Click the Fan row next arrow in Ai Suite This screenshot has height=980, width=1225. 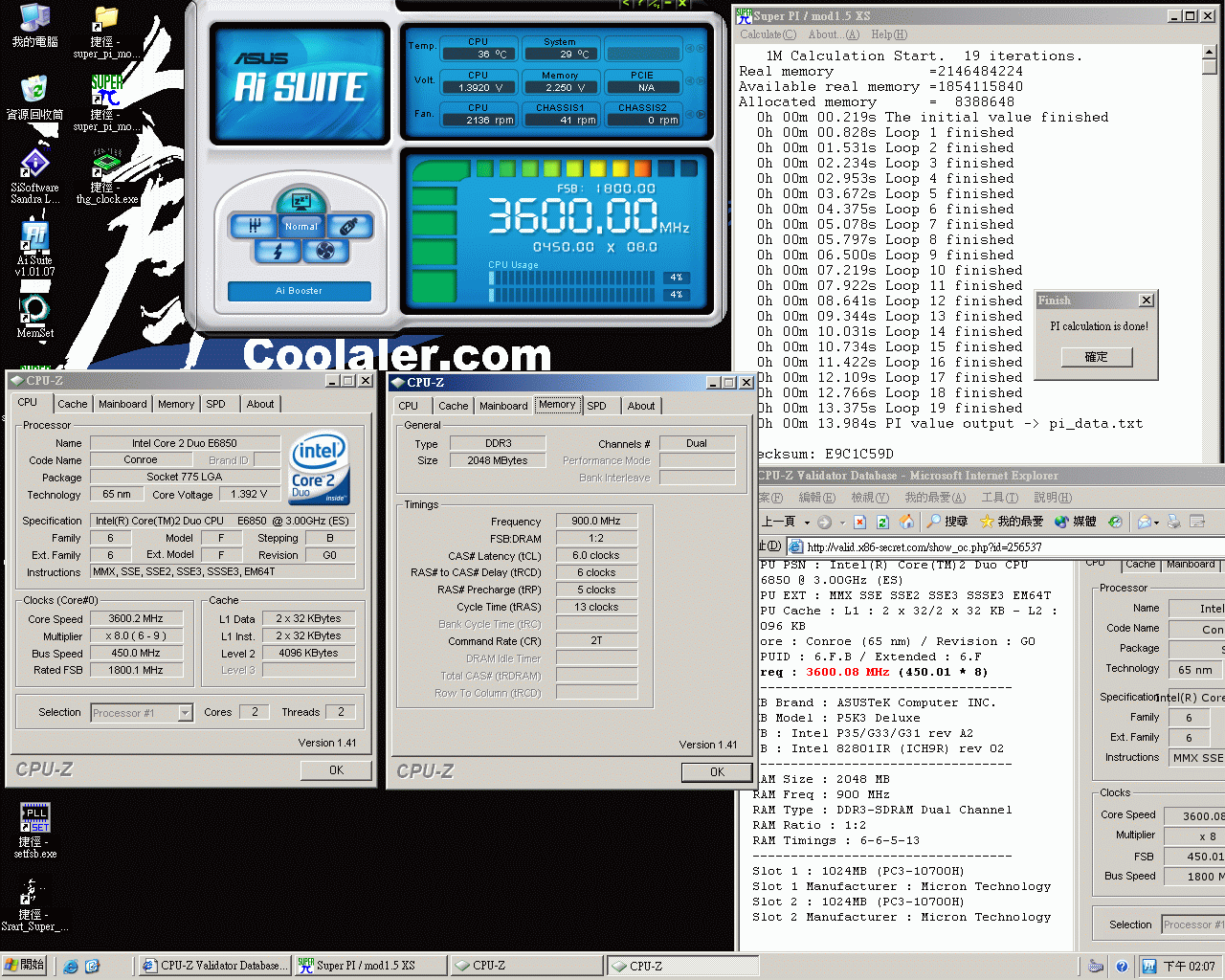coord(701,115)
